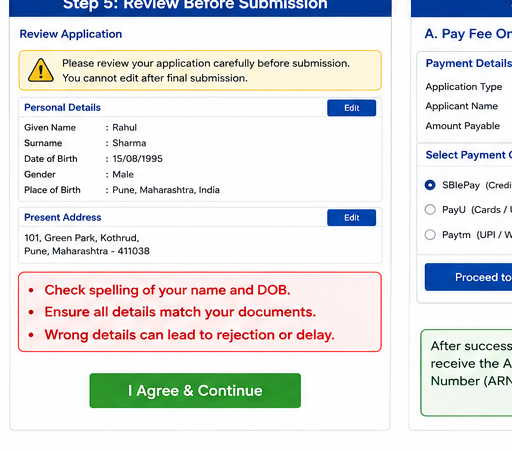Choose the Paytm payment radio button
The width and height of the screenshot is (512, 451).
(x=430, y=235)
